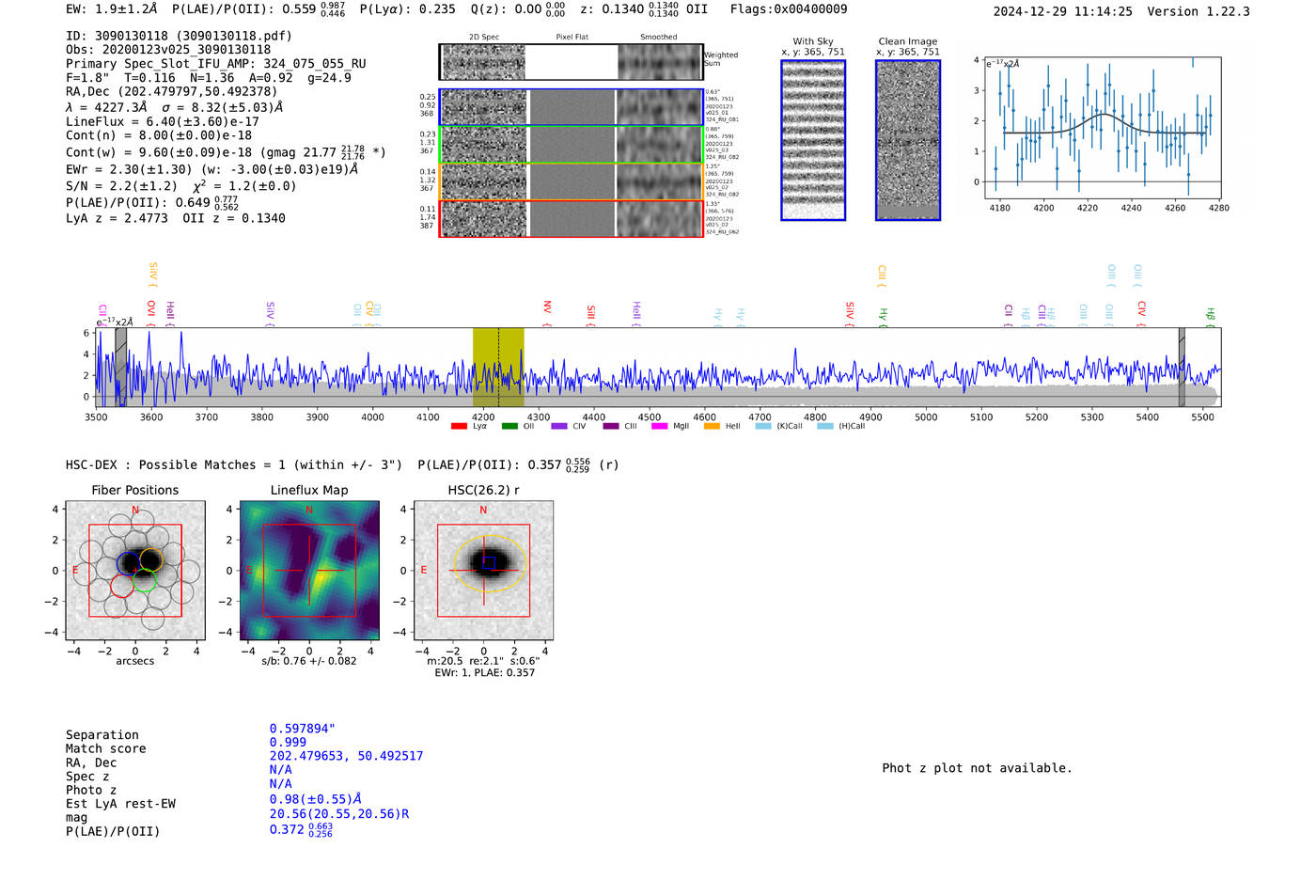
Task: Click the Weighted Sum 2D spectrum strip
Action: (571, 62)
